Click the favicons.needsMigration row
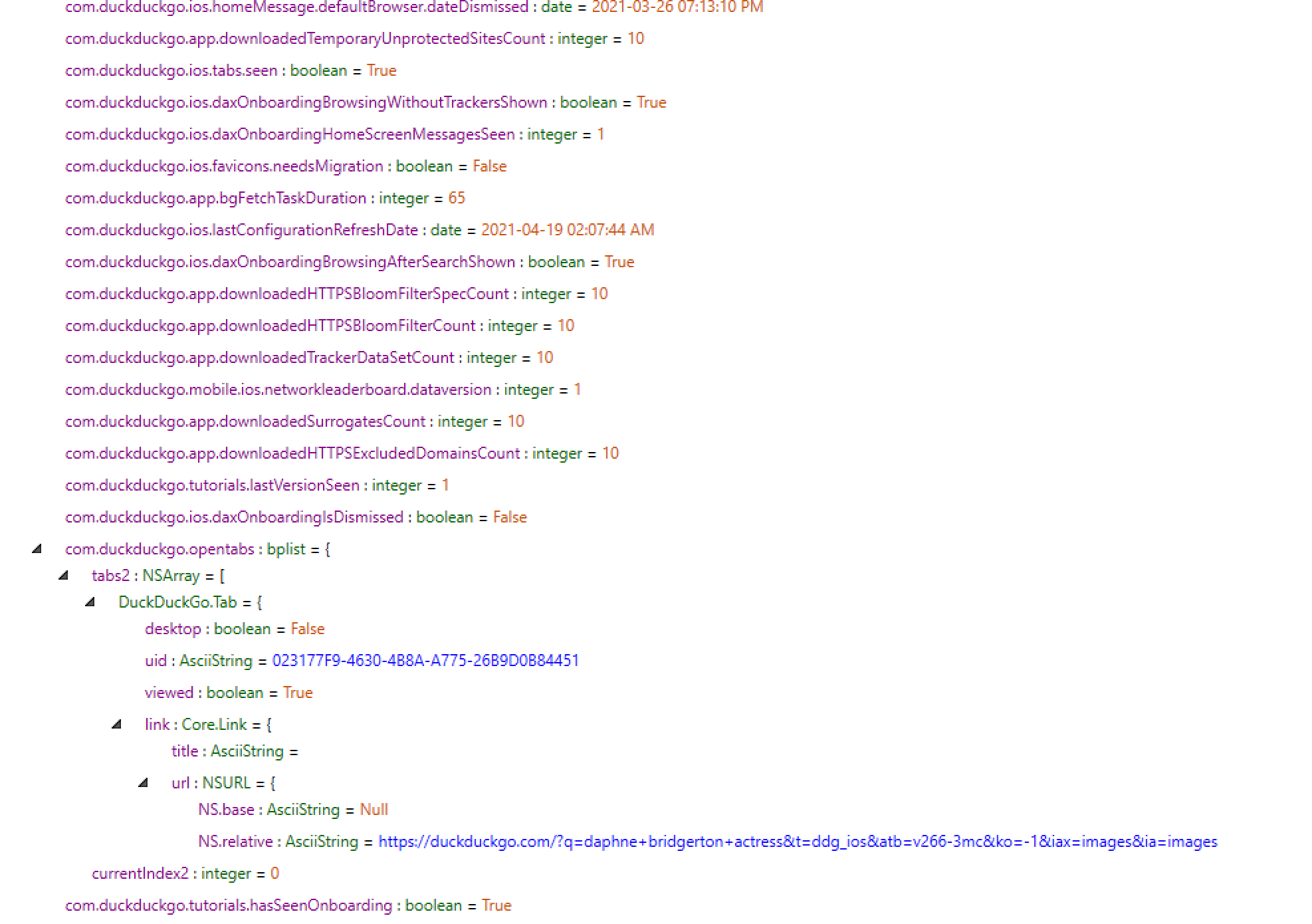The image size is (1312, 924). tap(286, 166)
